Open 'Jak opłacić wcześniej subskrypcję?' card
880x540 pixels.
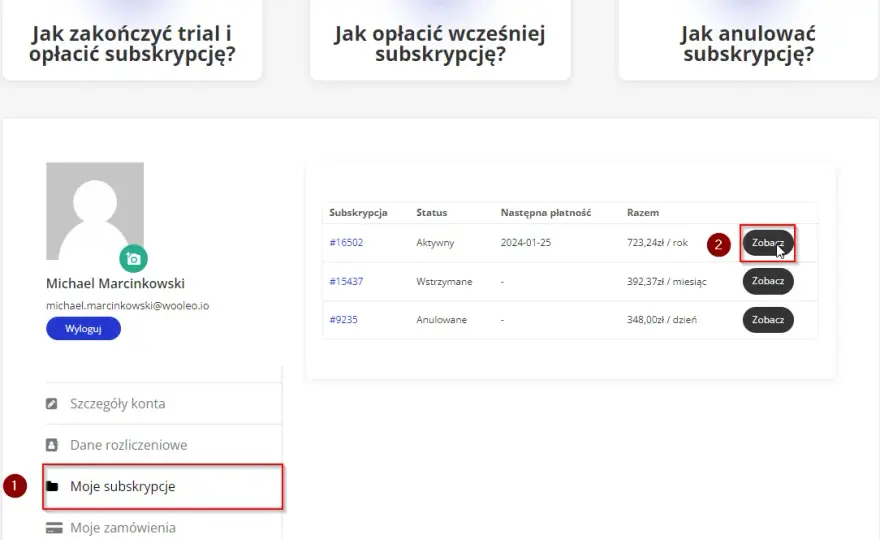[440, 40]
